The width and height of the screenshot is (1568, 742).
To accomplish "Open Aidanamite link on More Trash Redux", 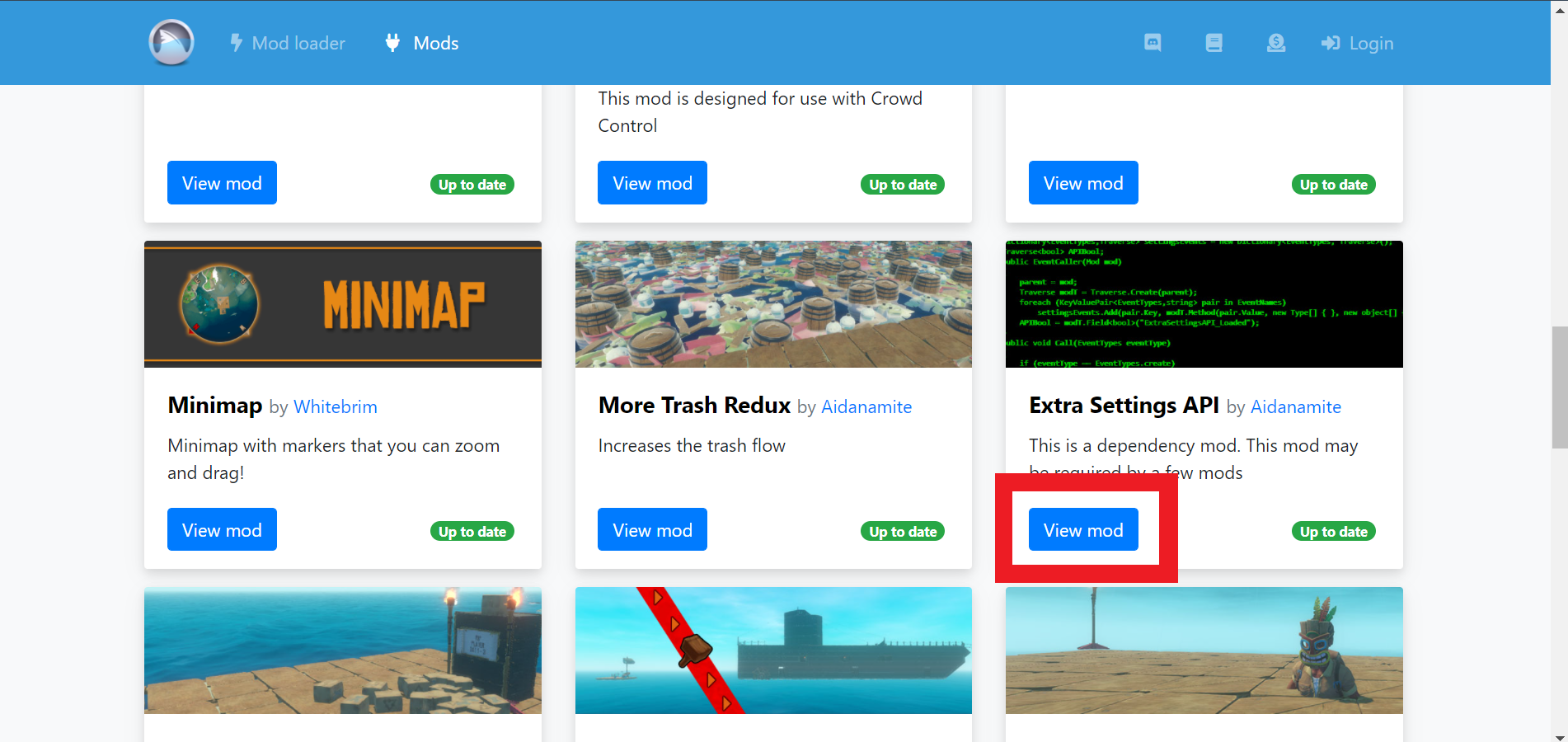I will tap(866, 406).
